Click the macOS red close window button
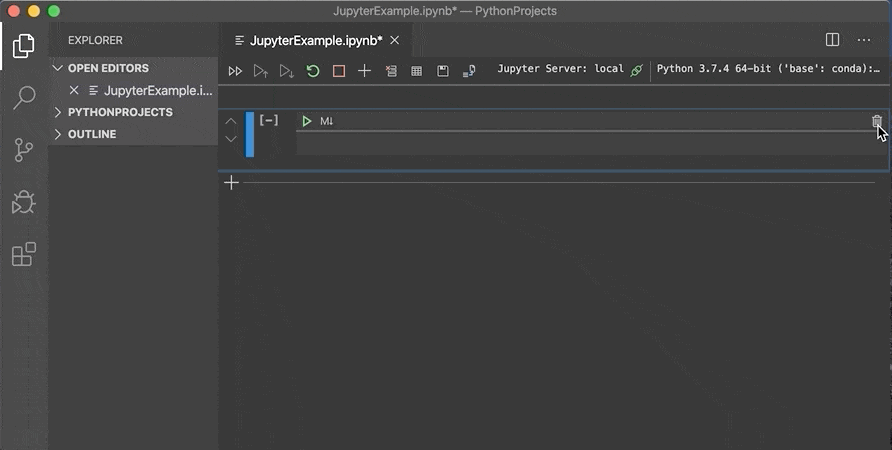The height and width of the screenshot is (450, 892). click(x=14, y=11)
